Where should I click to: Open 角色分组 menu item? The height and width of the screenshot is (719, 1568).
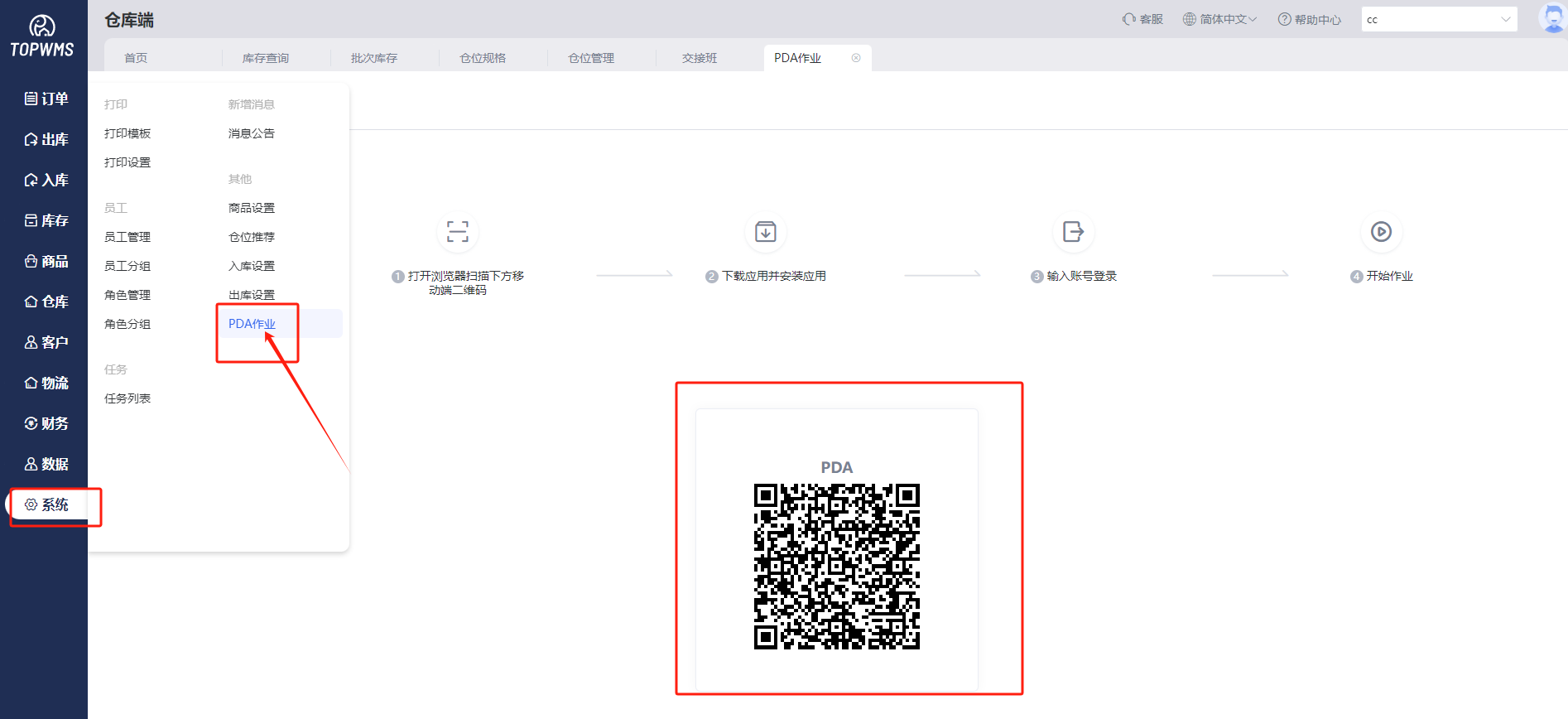point(127,324)
